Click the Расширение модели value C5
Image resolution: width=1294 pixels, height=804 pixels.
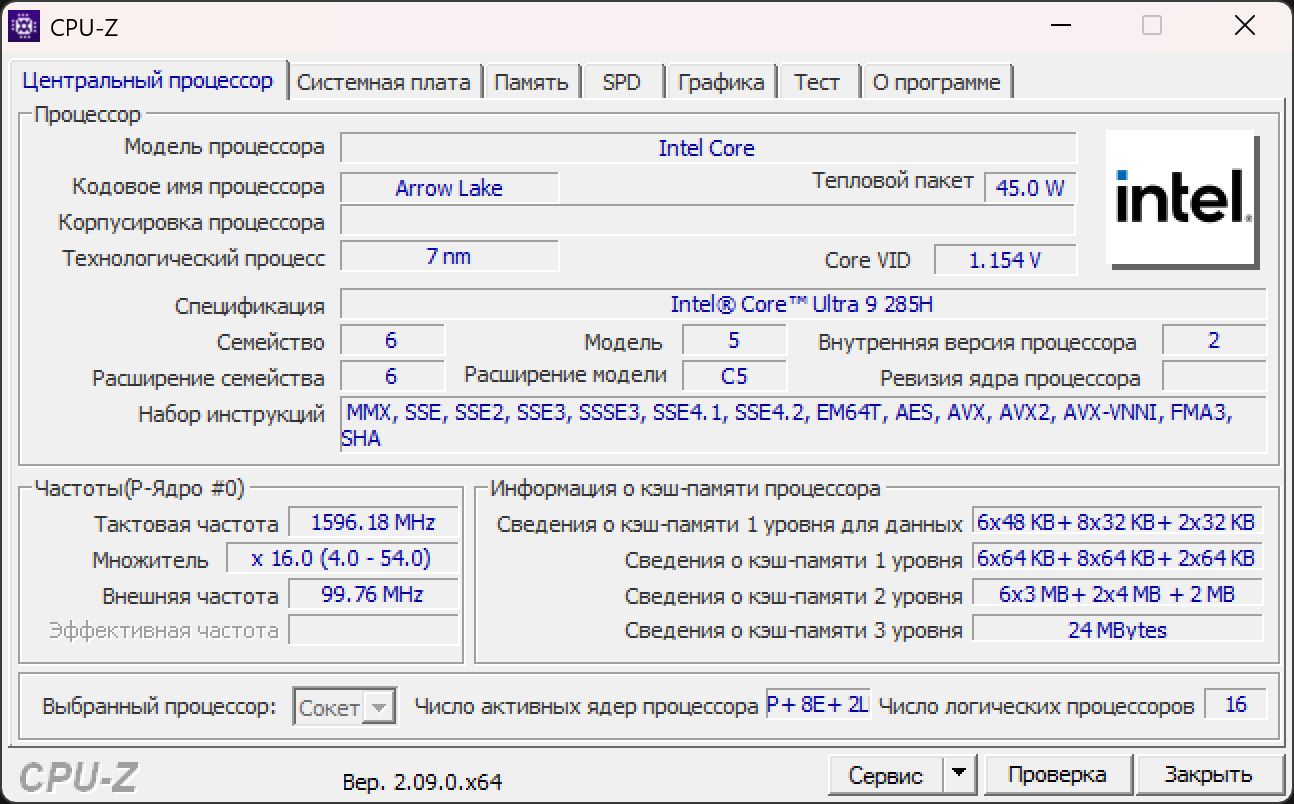click(x=734, y=376)
